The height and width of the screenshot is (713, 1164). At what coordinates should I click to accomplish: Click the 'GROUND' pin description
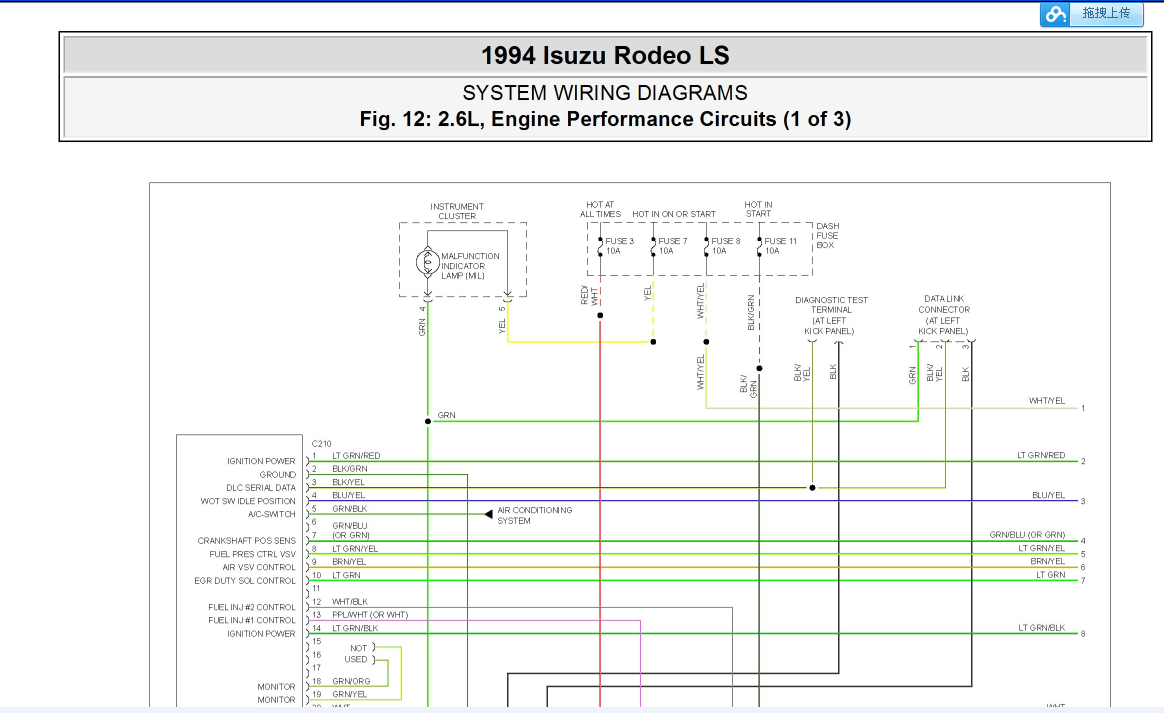[x=278, y=475]
